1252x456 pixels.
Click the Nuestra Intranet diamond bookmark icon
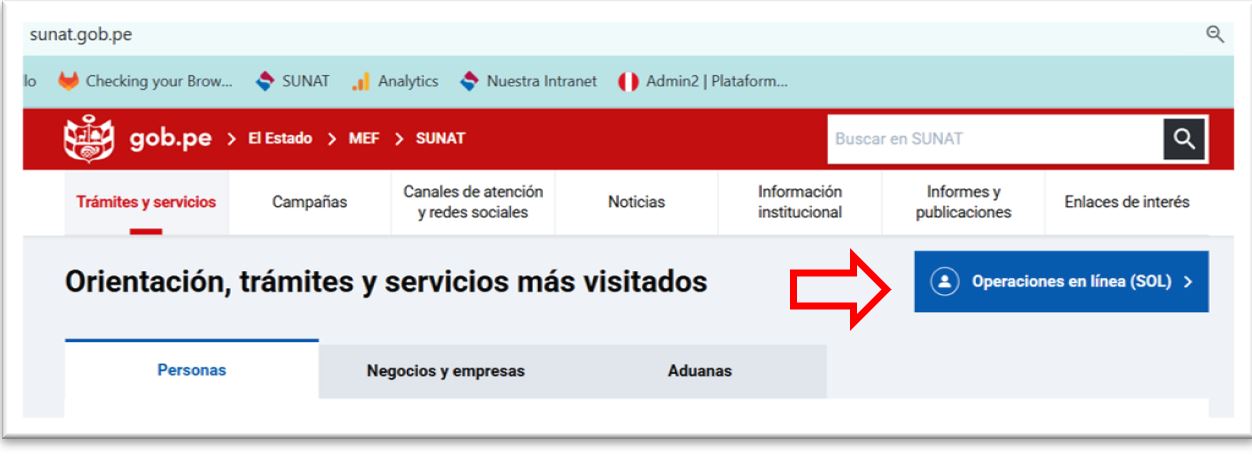[x=469, y=82]
